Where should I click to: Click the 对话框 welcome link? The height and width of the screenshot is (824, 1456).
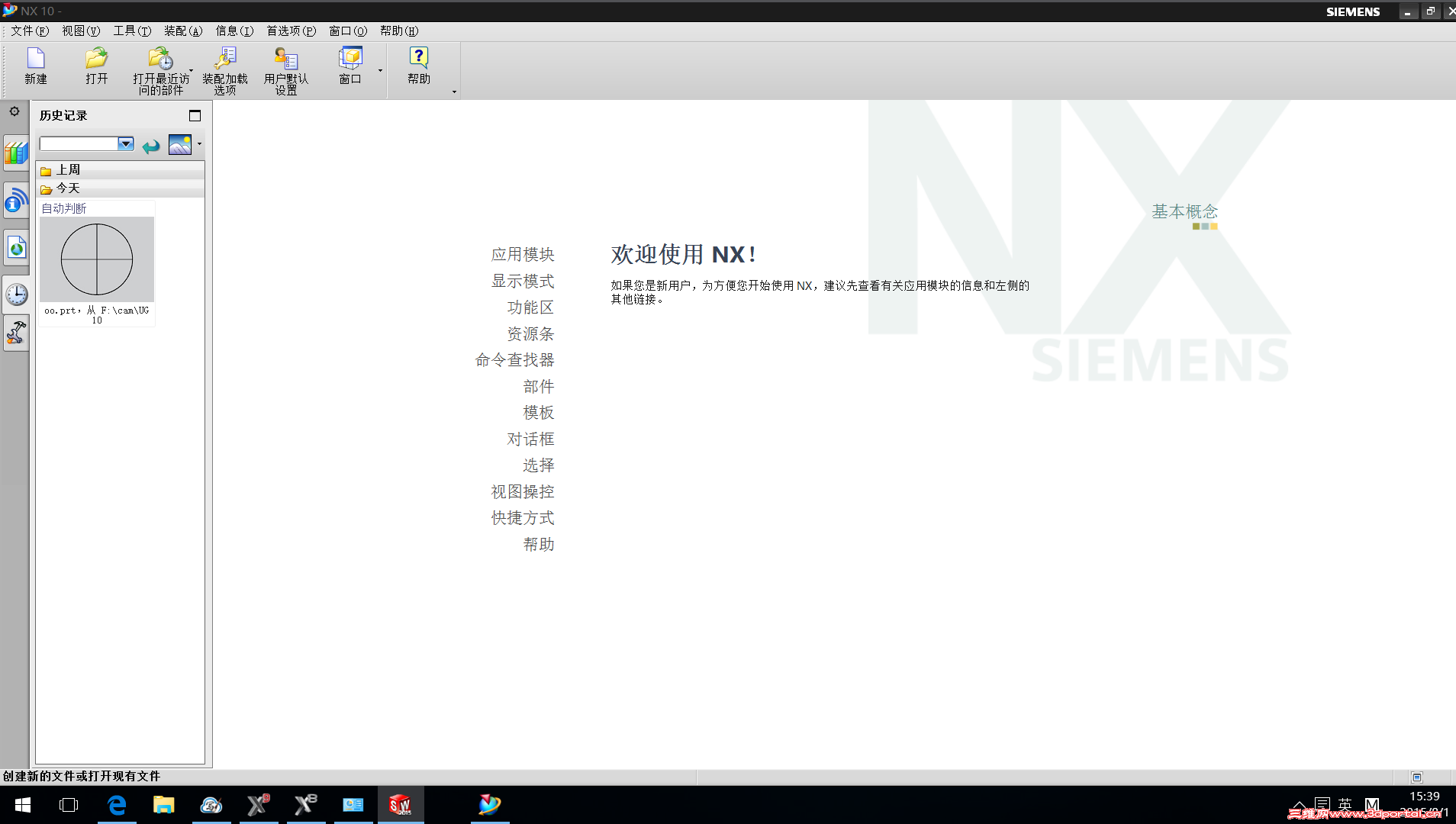(530, 439)
